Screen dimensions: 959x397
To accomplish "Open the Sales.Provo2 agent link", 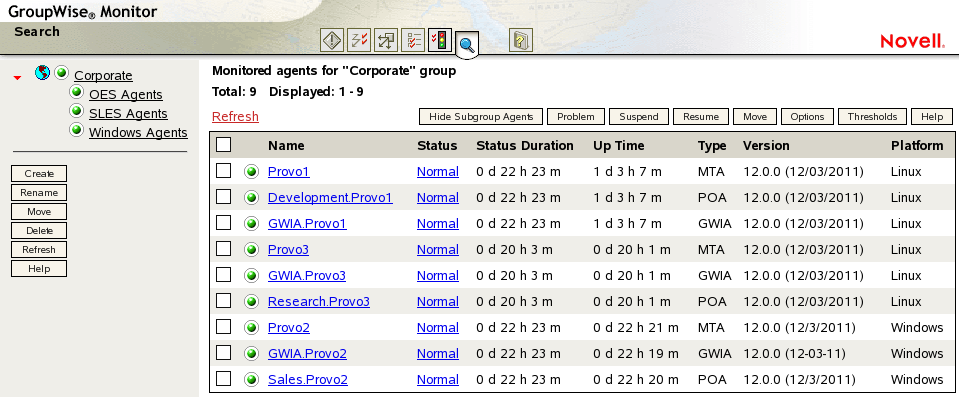I will [x=308, y=380].
